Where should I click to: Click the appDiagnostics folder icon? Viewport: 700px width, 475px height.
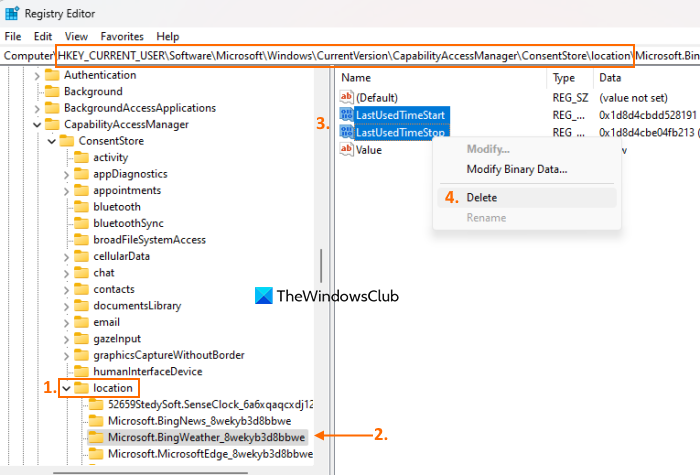click(81, 174)
